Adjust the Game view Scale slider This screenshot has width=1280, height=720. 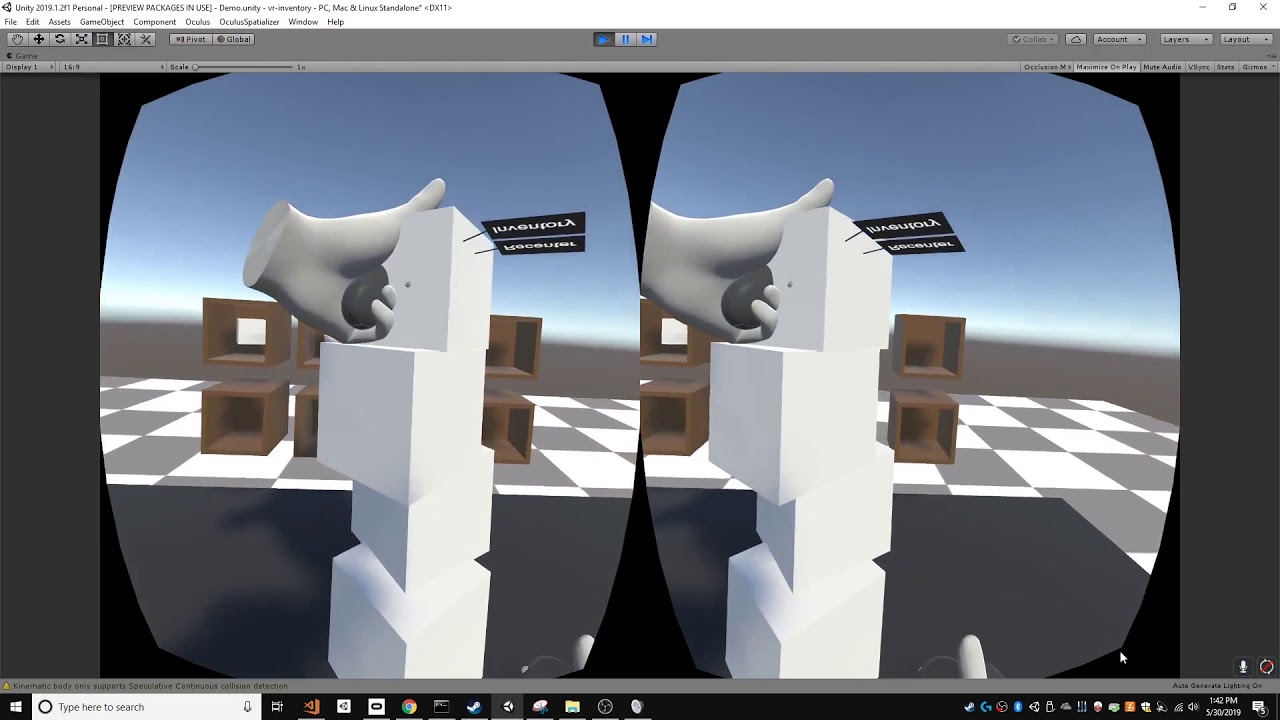245,67
